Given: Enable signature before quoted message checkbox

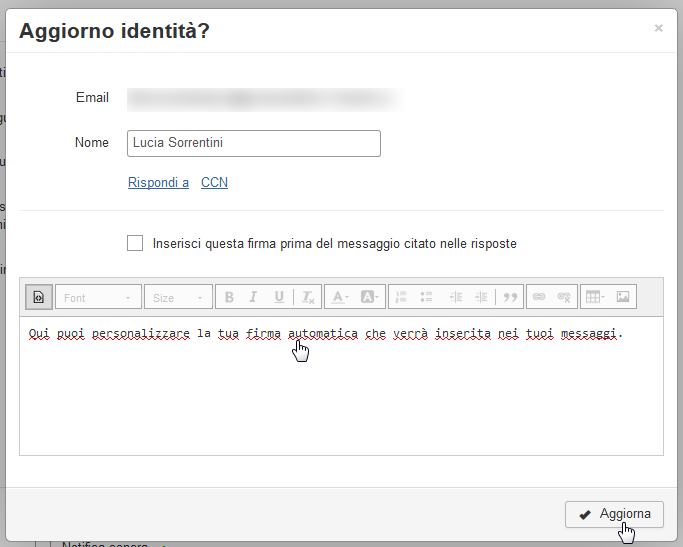Looking at the screenshot, I should point(135,243).
